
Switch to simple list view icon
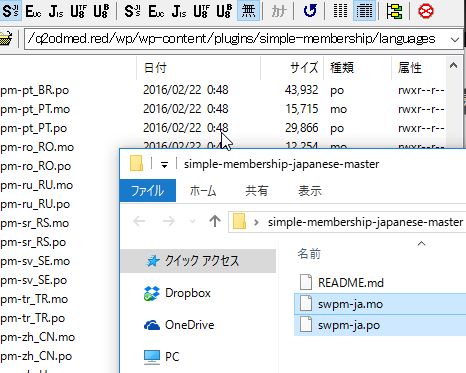[x=340, y=11]
